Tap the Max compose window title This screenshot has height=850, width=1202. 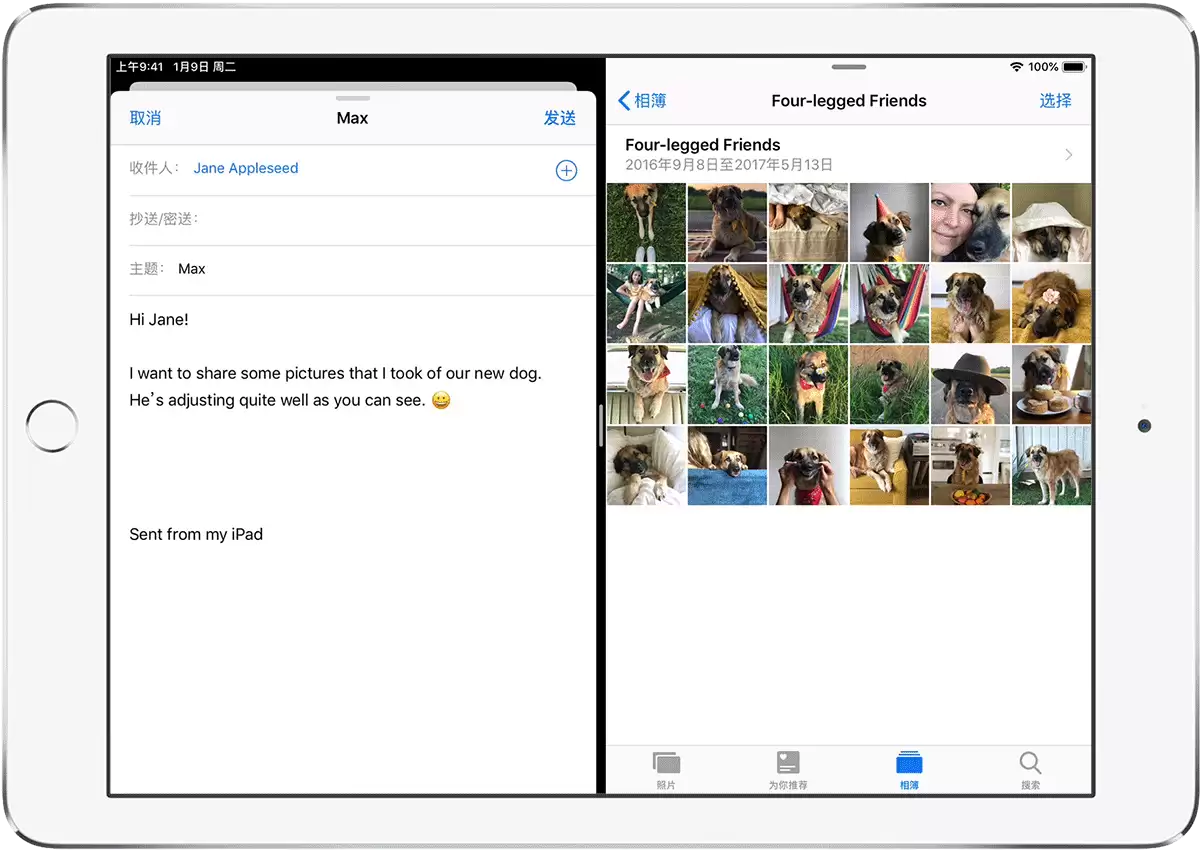pyautogui.click(x=352, y=118)
